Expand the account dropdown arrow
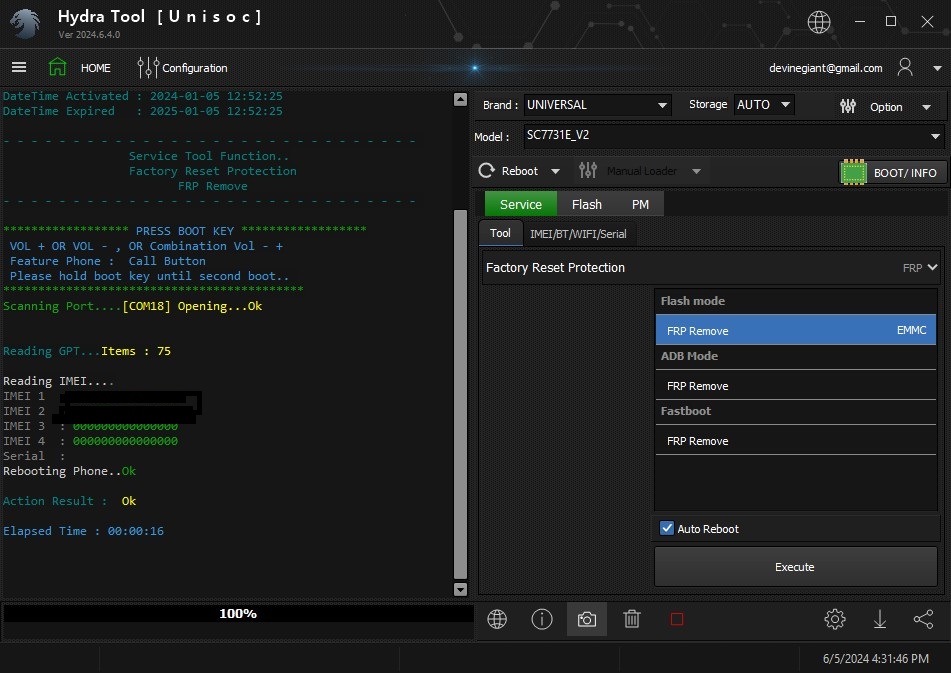This screenshot has width=951, height=673. click(937, 69)
